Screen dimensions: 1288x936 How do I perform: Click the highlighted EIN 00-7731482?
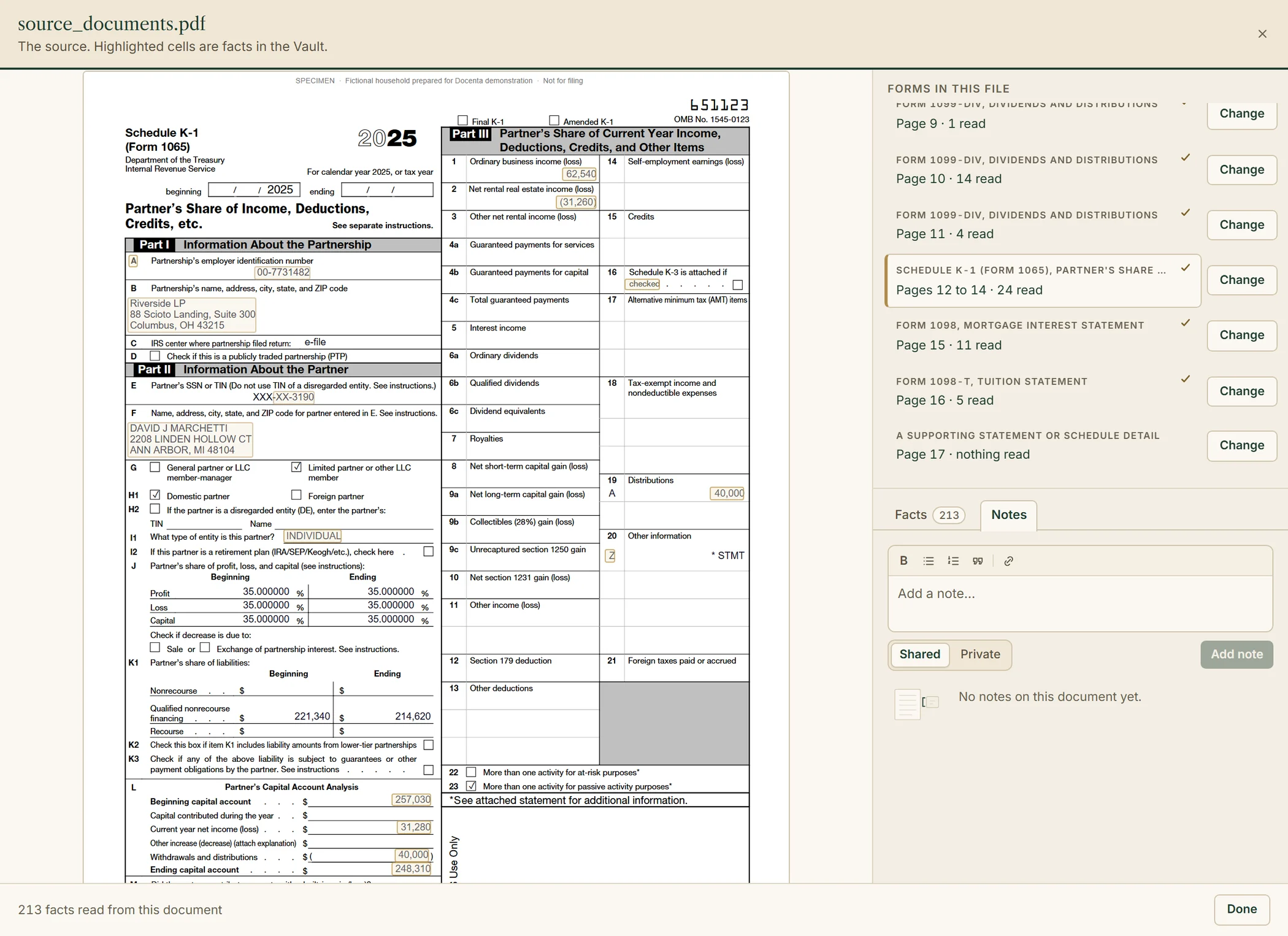point(283,272)
